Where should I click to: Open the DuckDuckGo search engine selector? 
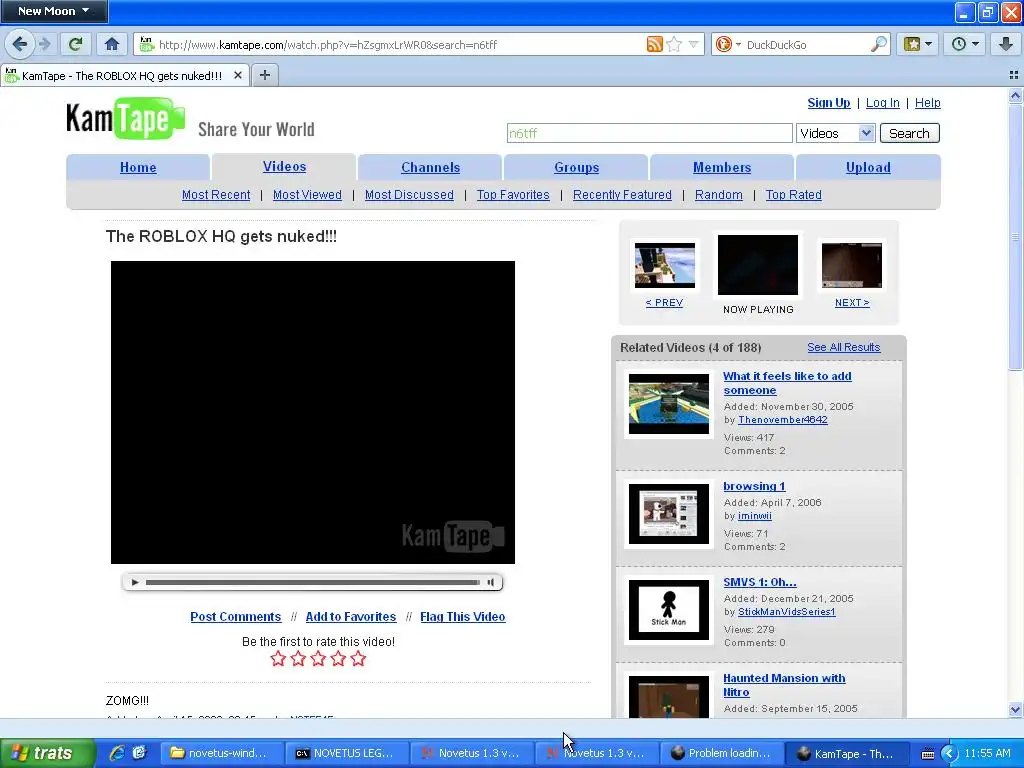728,44
